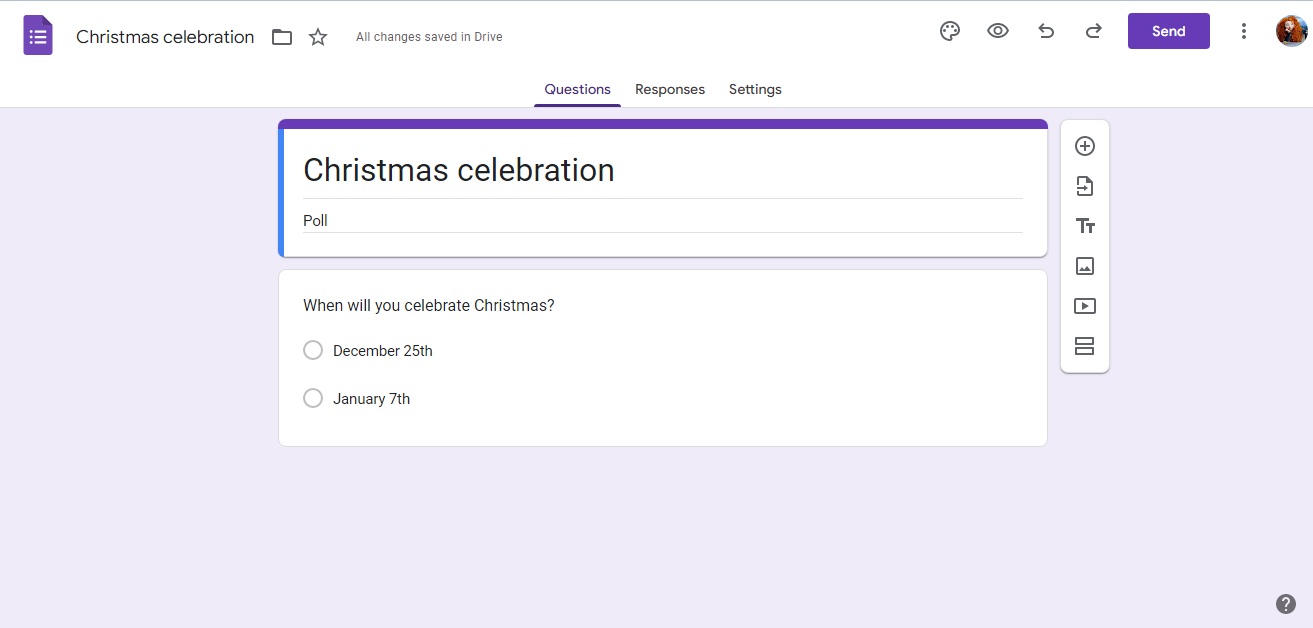Open the three-dot More options menu
Viewport: 1313px width, 628px height.
(x=1244, y=31)
